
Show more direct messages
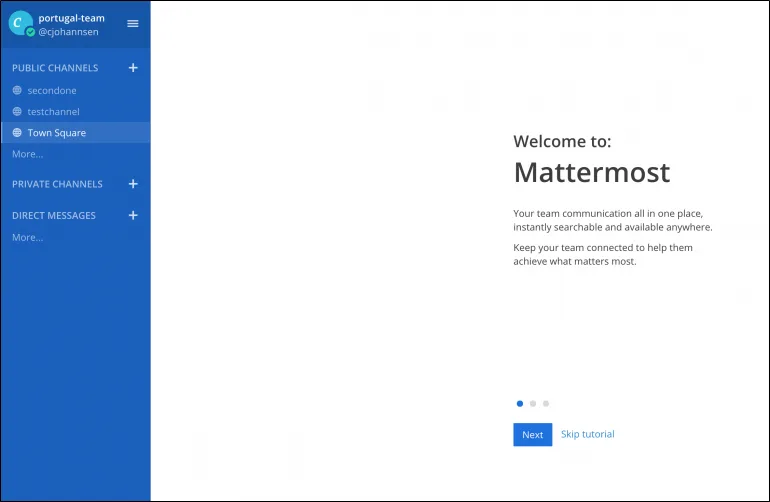(28, 237)
